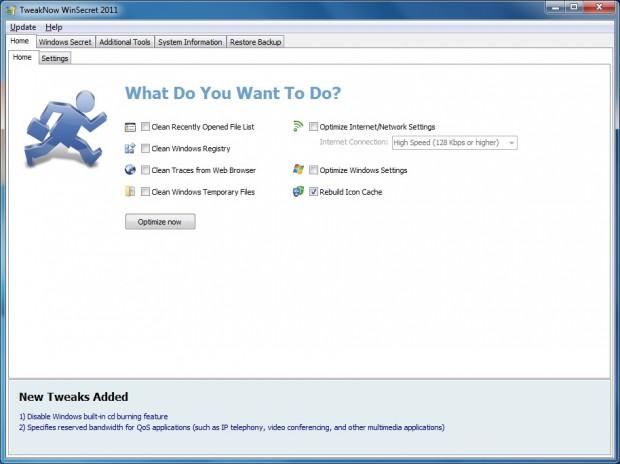Click the 'New Tweaks Added' heading
The image size is (620, 464).
tap(74, 397)
